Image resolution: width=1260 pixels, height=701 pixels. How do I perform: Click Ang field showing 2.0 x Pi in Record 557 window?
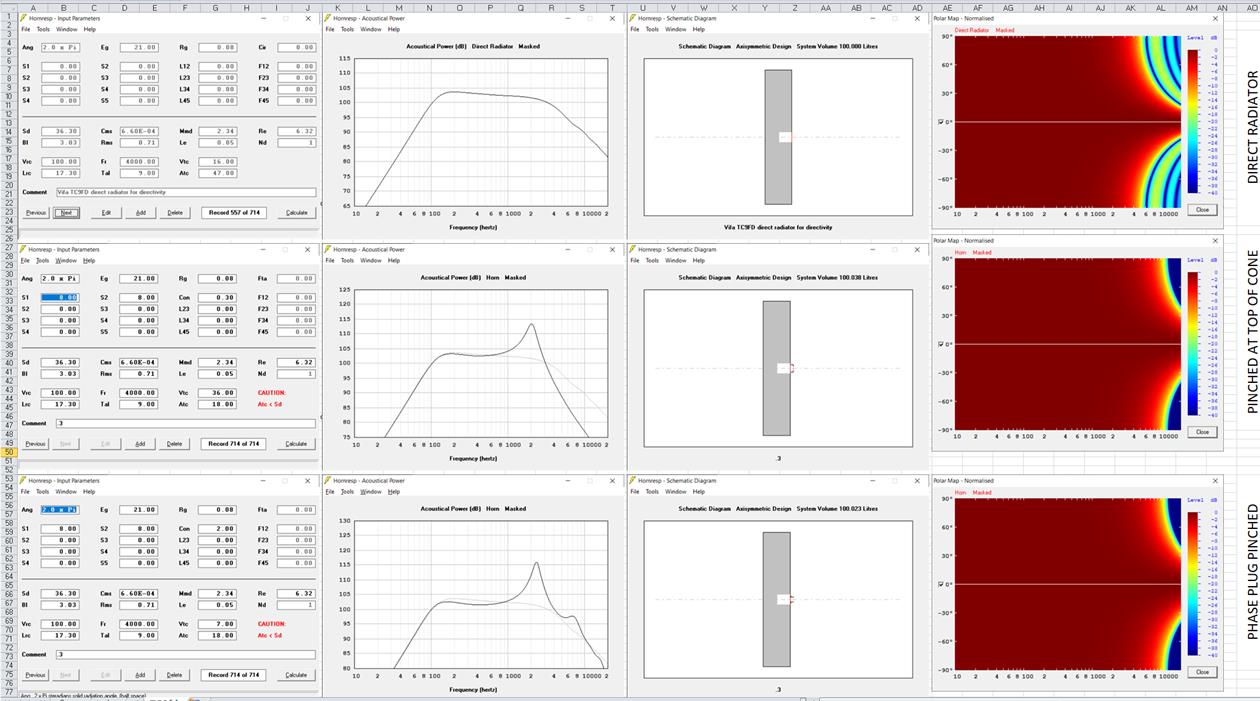pyautogui.click(x=60, y=47)
